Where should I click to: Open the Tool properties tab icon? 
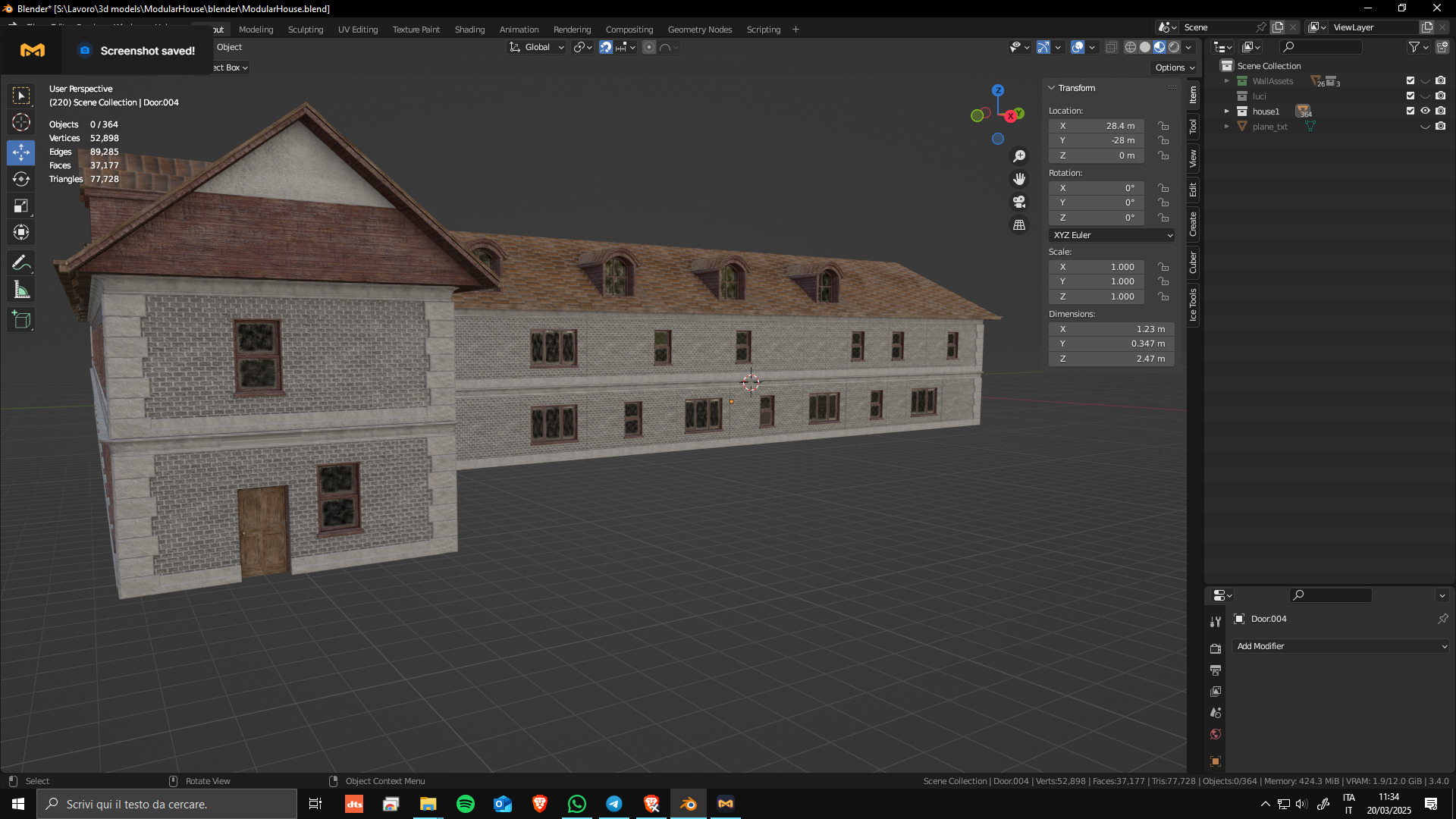click(1216, 622)
